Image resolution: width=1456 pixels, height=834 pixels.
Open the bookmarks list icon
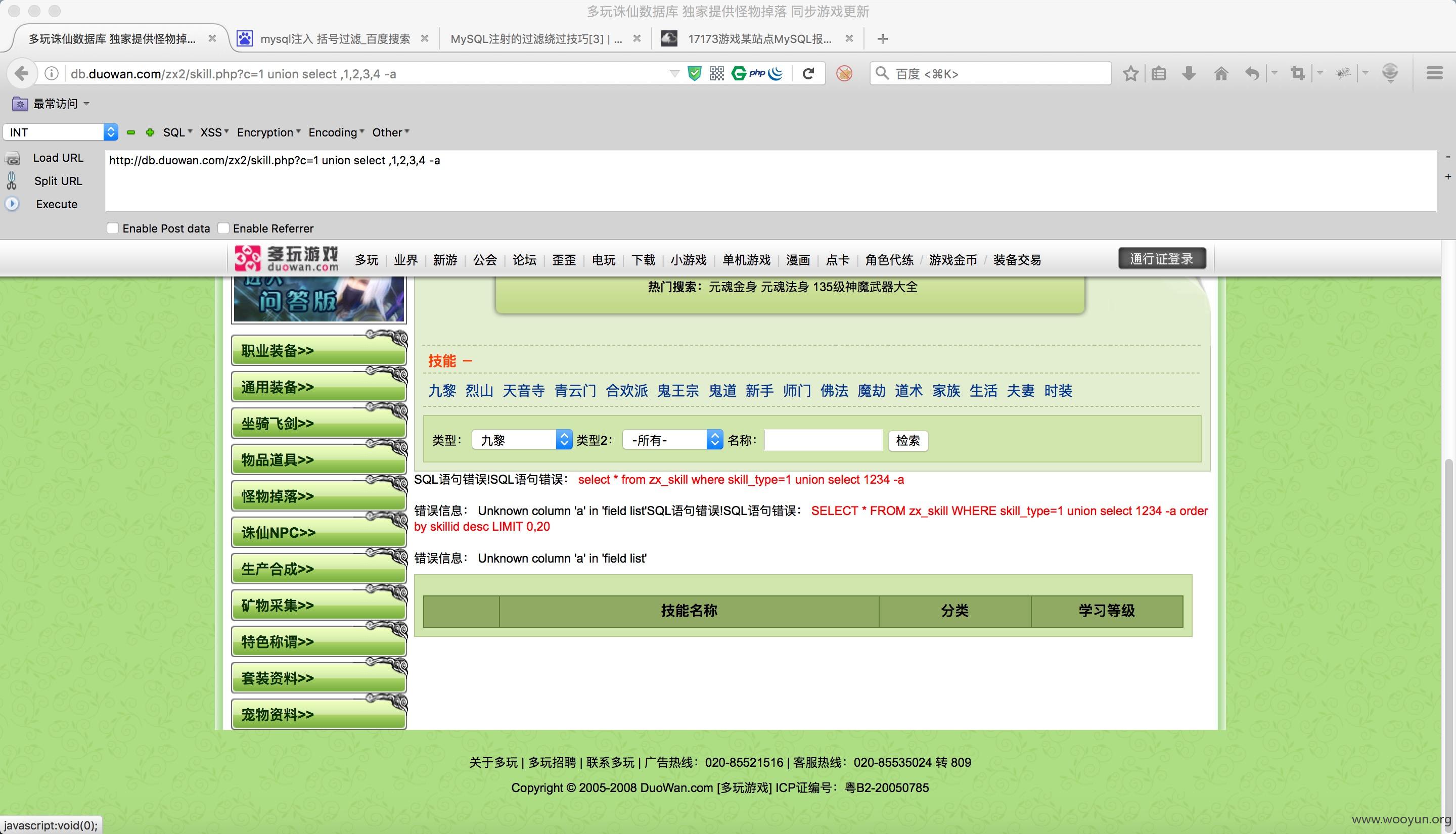tap(1159, 73)
